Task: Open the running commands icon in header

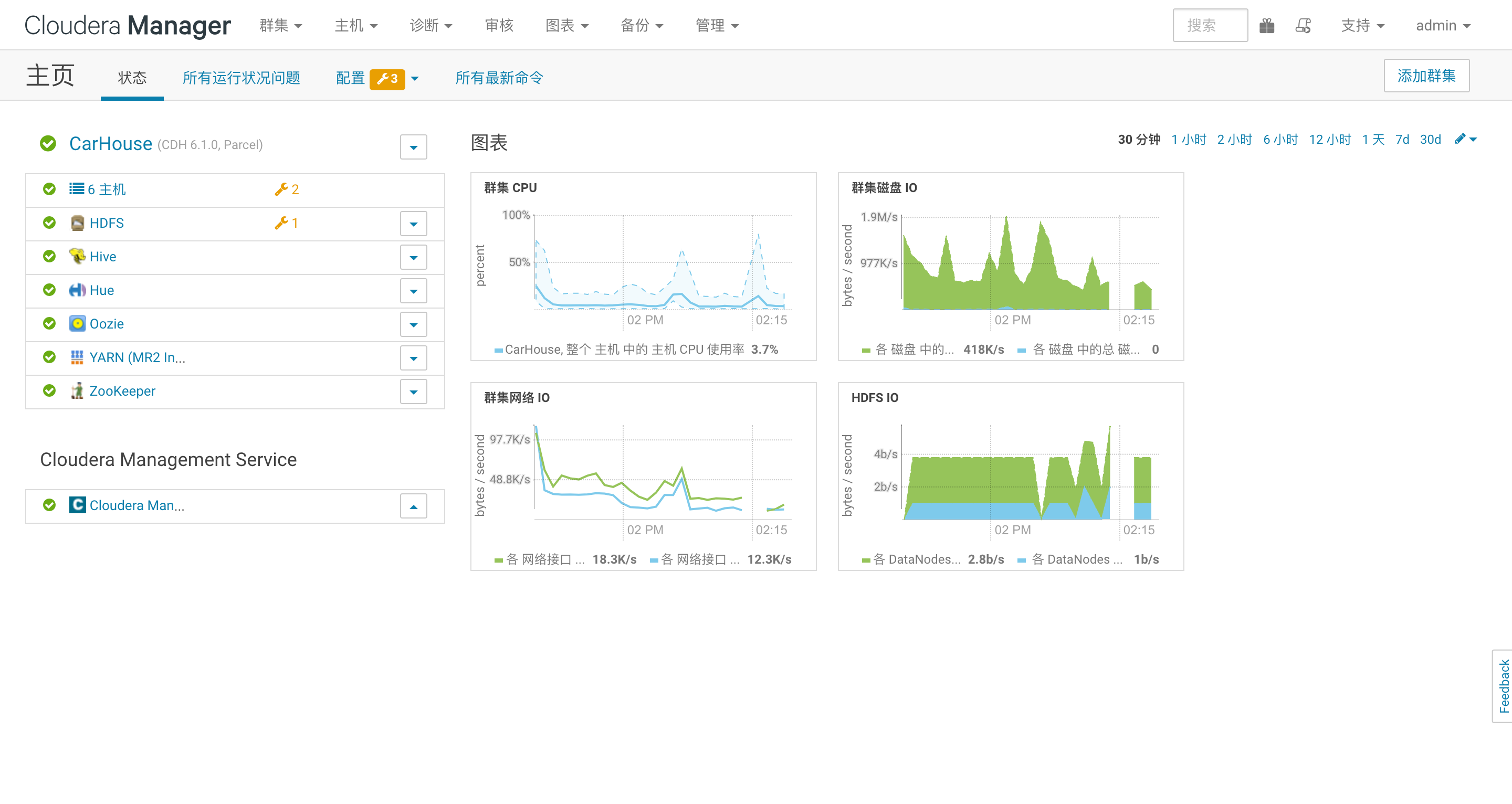Action: [1303, 26]
